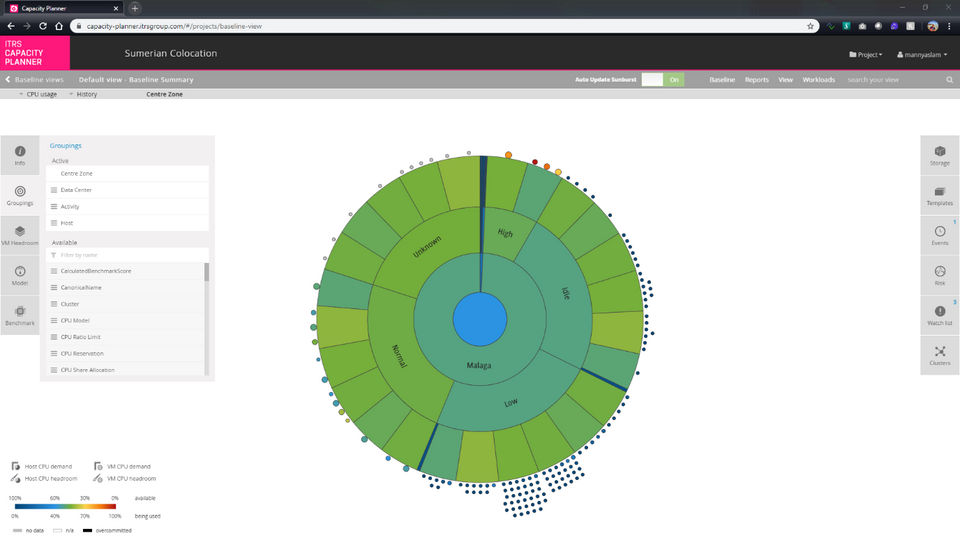Open the Groupings side panel
This screenshot has width=960, height=540.
20,195
